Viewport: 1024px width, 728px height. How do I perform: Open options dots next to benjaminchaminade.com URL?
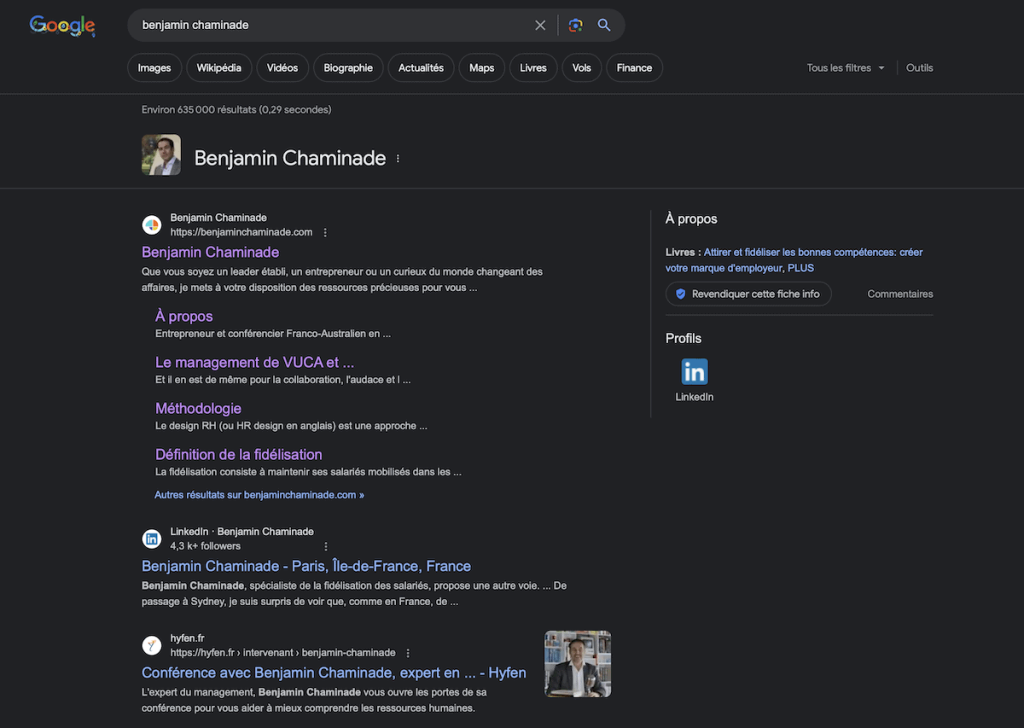(325, 232)
